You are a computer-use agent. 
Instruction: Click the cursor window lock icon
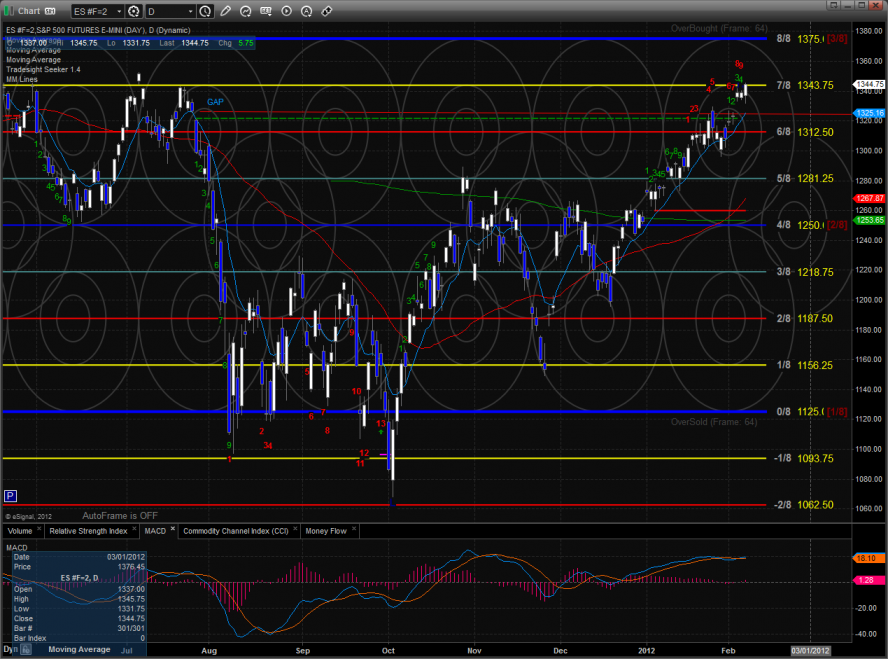26,650
